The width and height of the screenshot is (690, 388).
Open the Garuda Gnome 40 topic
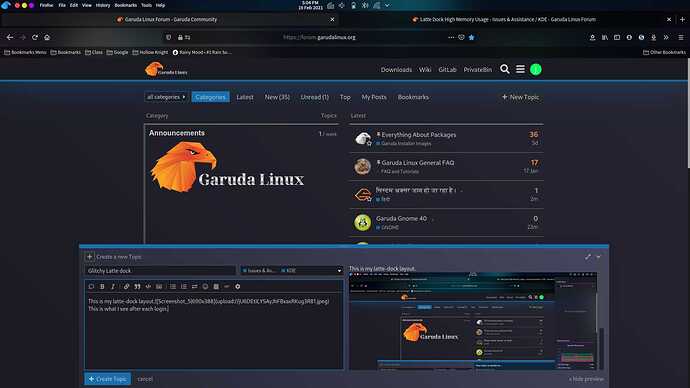pos(401,218)
